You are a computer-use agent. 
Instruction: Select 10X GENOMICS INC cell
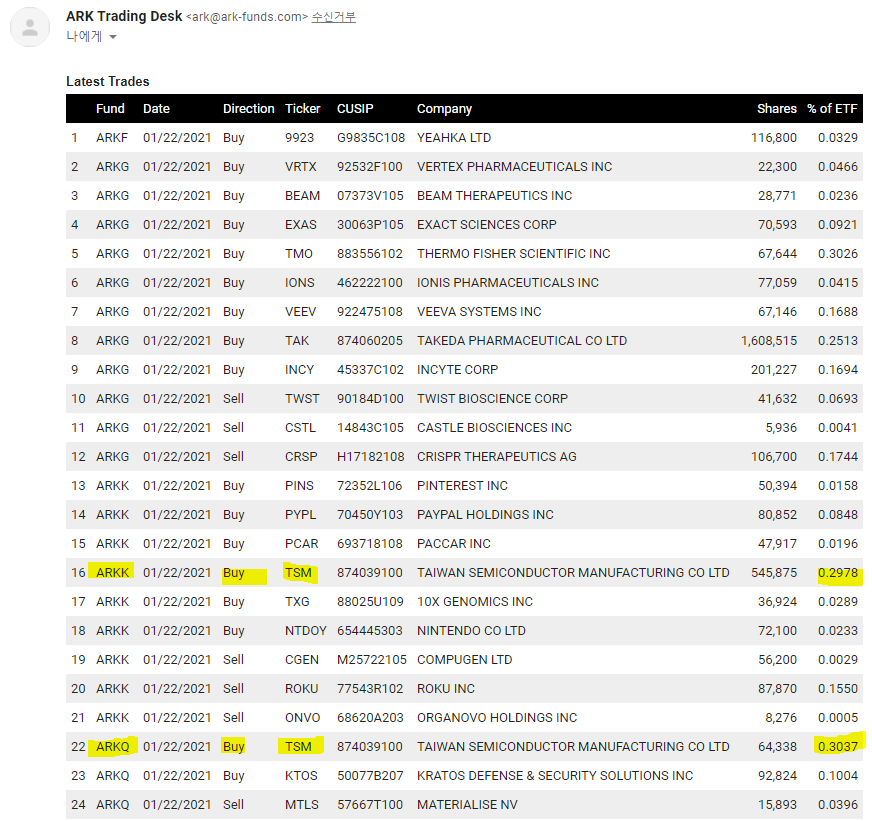click(475, 601)
